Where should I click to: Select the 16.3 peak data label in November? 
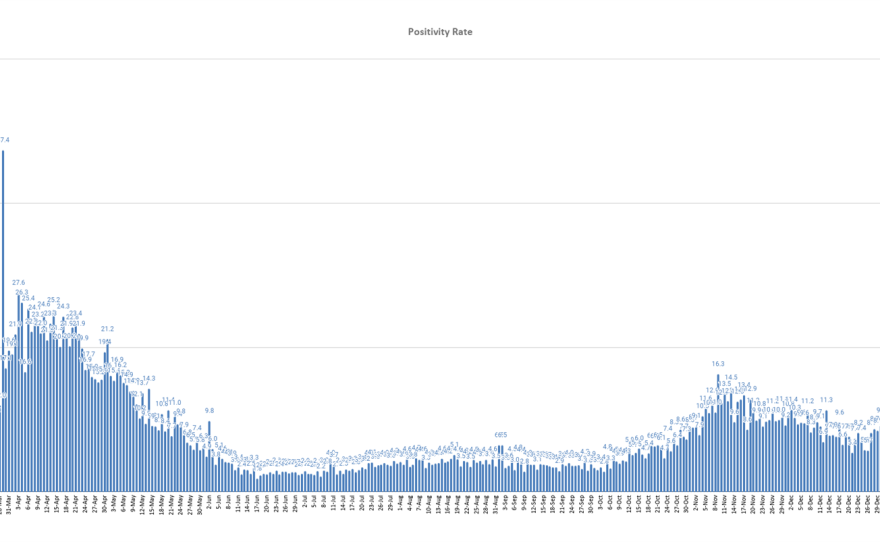pos(718,364)
